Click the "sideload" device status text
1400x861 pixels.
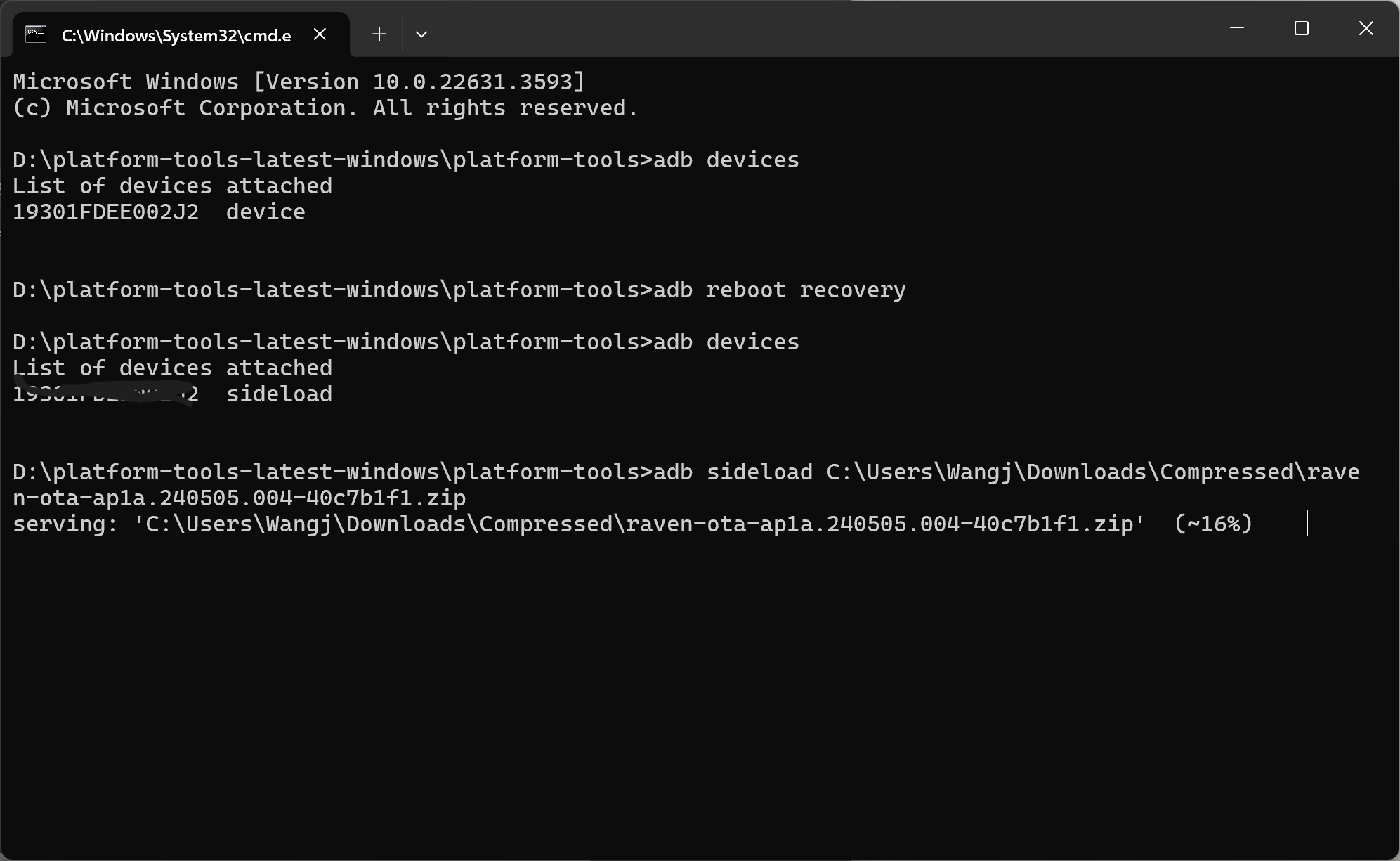pos(279,394)
